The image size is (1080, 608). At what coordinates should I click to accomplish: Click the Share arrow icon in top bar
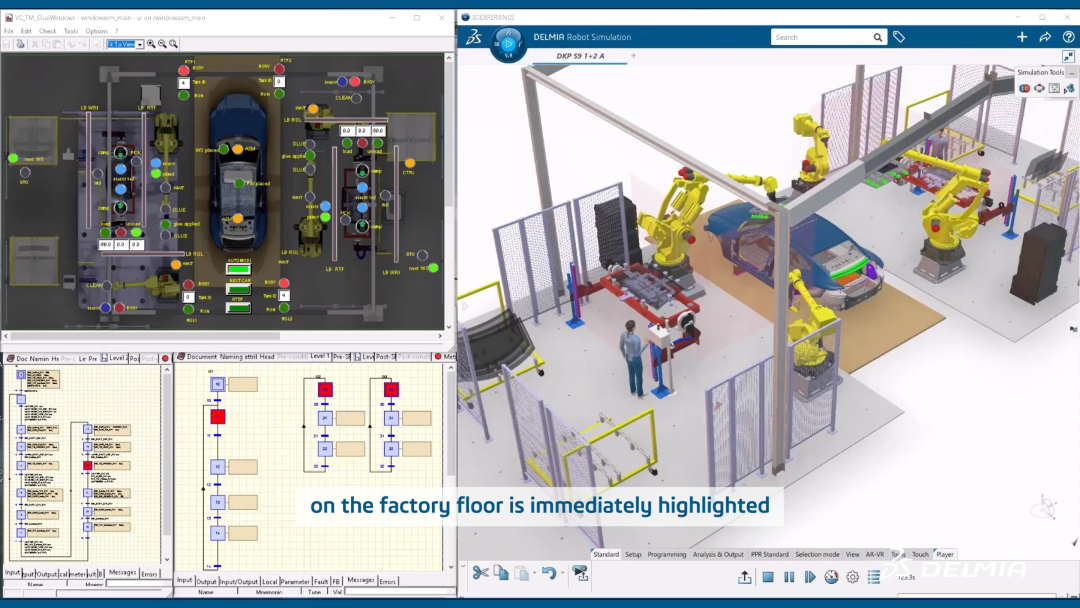tap(1045, 37)
